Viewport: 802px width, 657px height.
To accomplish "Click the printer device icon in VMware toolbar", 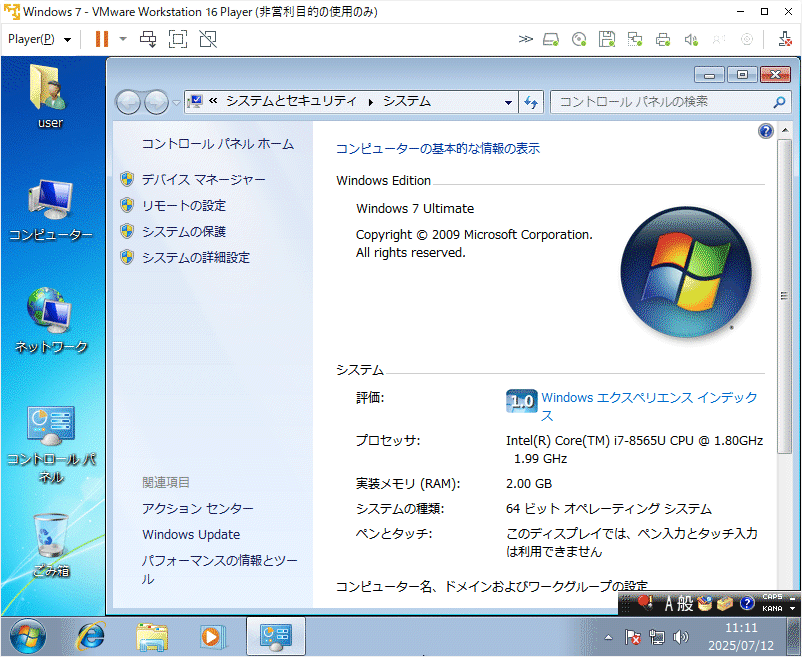I will pyautogui.click(x=662, y=39).
